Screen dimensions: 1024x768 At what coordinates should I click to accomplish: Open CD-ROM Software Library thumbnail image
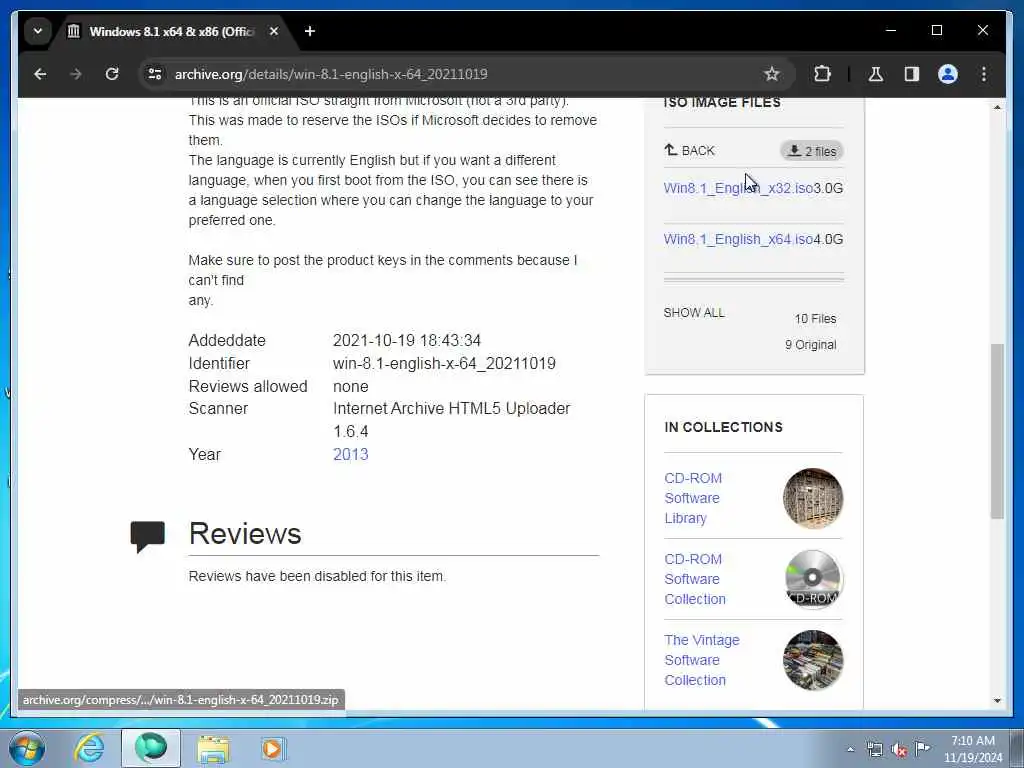pyautogui.click(x=812, y=498)
